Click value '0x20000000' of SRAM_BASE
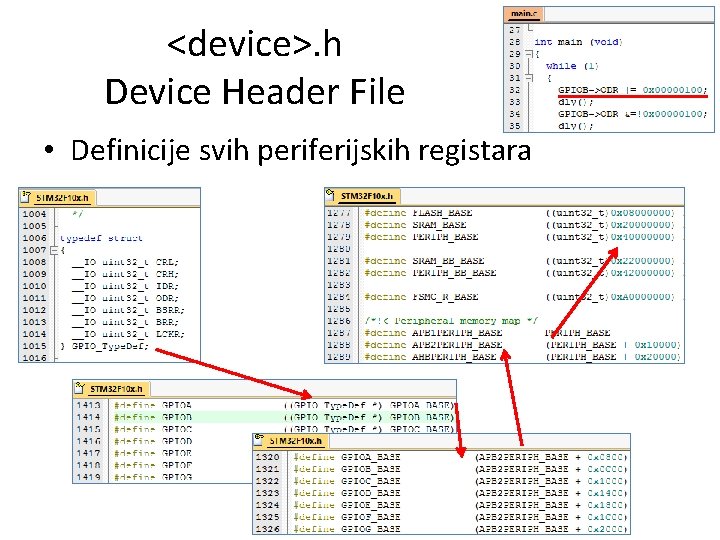Viewport: 720px width, 540px height. (x=641, y=225)
